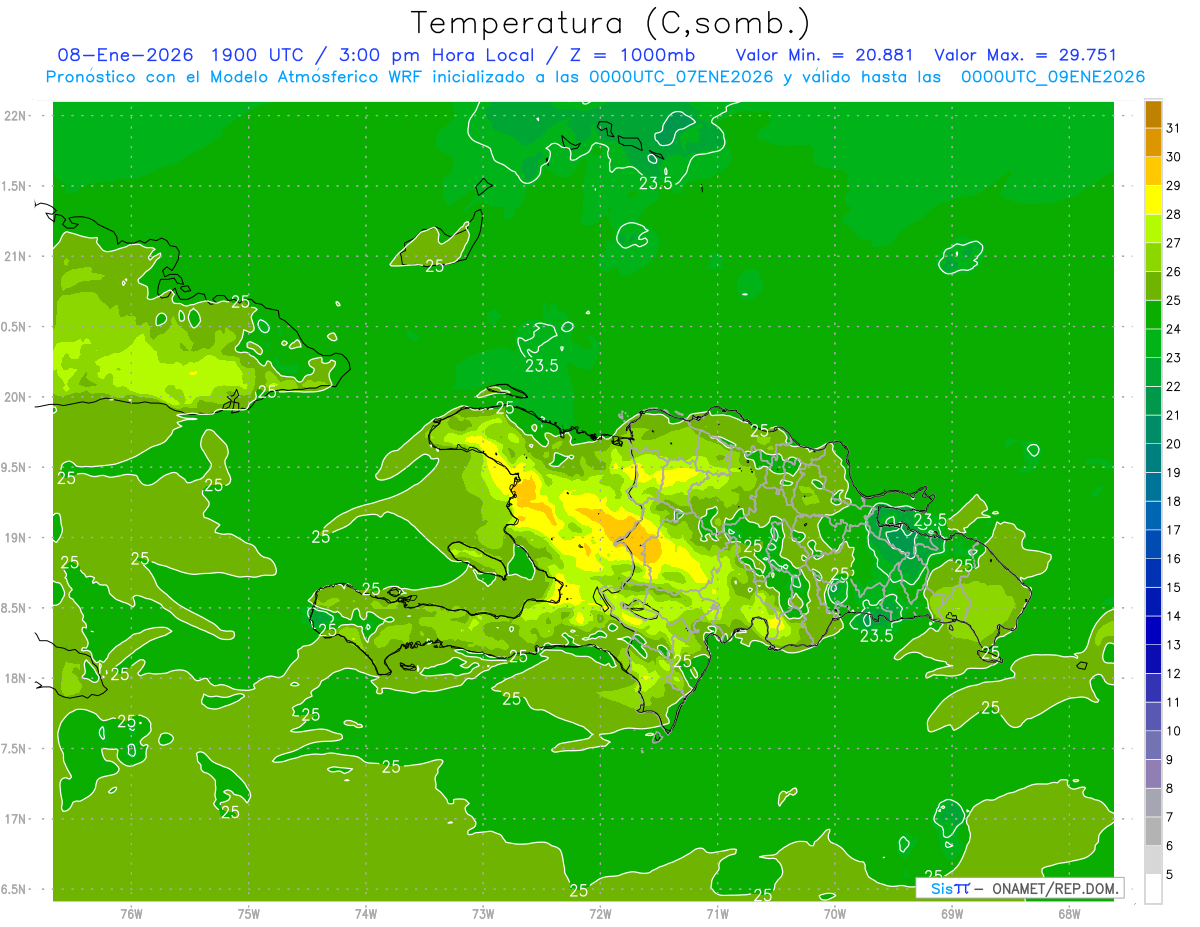The image size is (1200, 927).
Task: Click the truncated '7.5N' latitude label
Action: click(15, 749)
